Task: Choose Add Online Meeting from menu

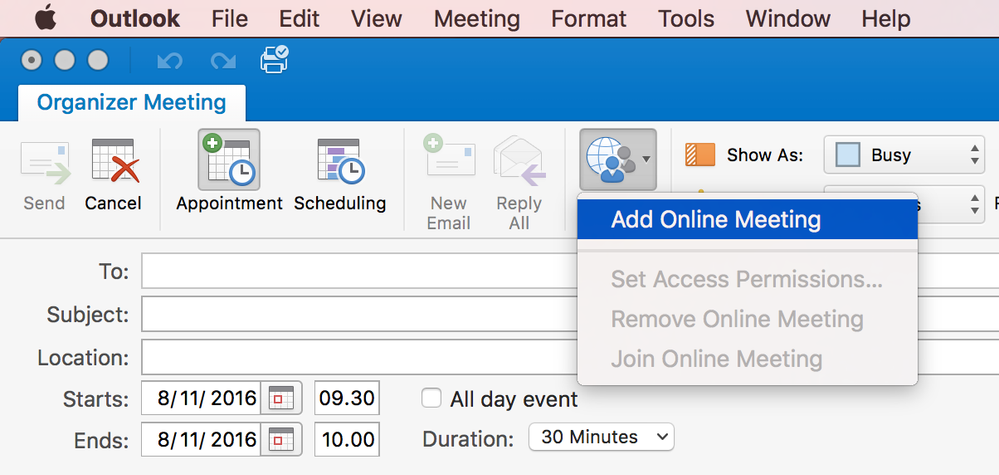Action: point(747,220)
